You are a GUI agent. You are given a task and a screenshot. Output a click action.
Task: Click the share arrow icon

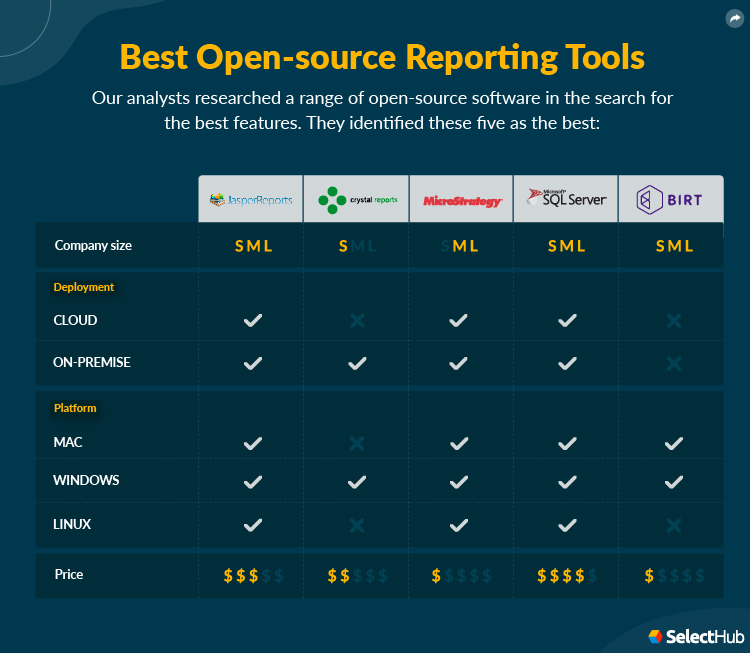point(735,19)
